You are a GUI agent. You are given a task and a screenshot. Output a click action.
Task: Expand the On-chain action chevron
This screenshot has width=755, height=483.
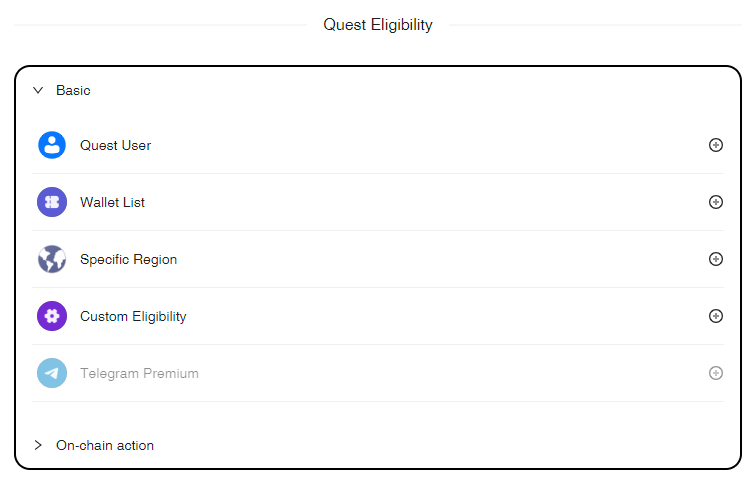click(38, 445)
